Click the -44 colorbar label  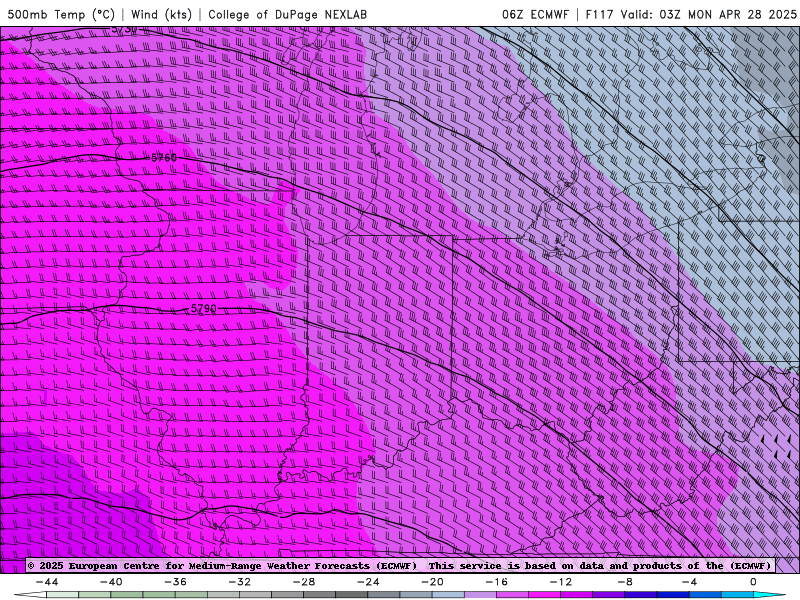(x=47, y=582)
